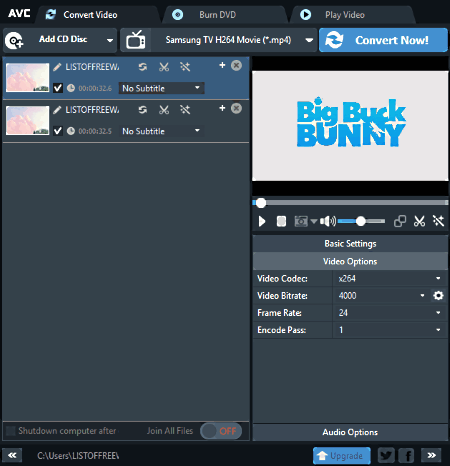Click the first file's LISTOFFREEW name
Viewport: 450px width, 466px height.
click(92, 67)
